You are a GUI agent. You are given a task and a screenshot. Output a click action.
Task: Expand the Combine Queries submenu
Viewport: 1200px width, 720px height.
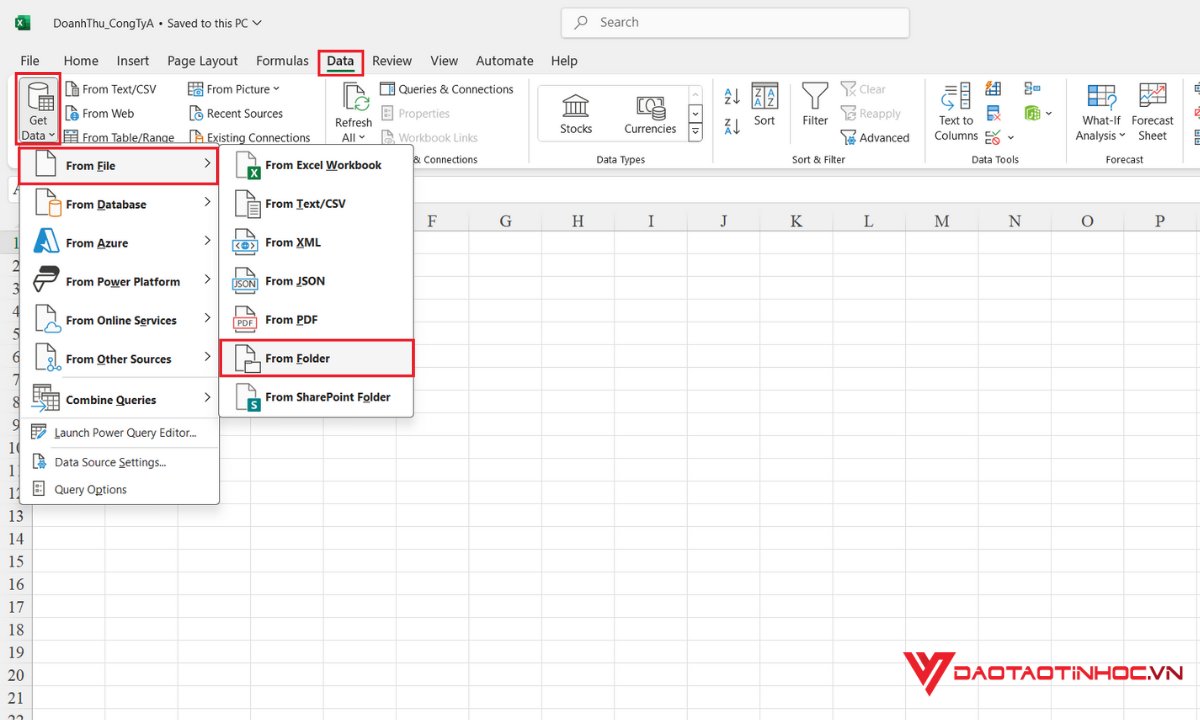pos(119,399)
